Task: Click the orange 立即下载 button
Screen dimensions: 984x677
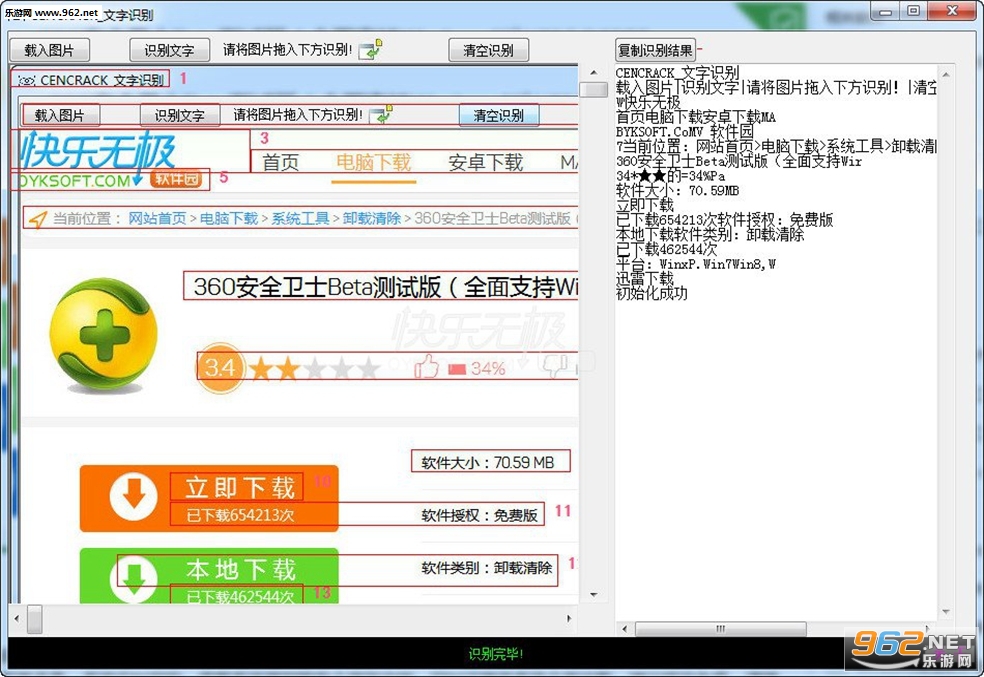Action: [x=209, y=499]
